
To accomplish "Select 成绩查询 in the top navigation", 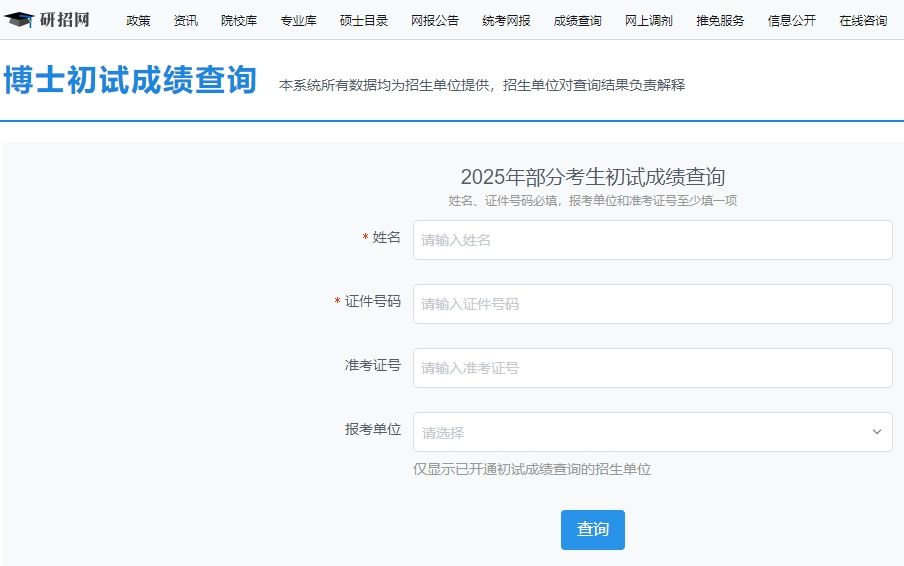I will tap(578, 21).
